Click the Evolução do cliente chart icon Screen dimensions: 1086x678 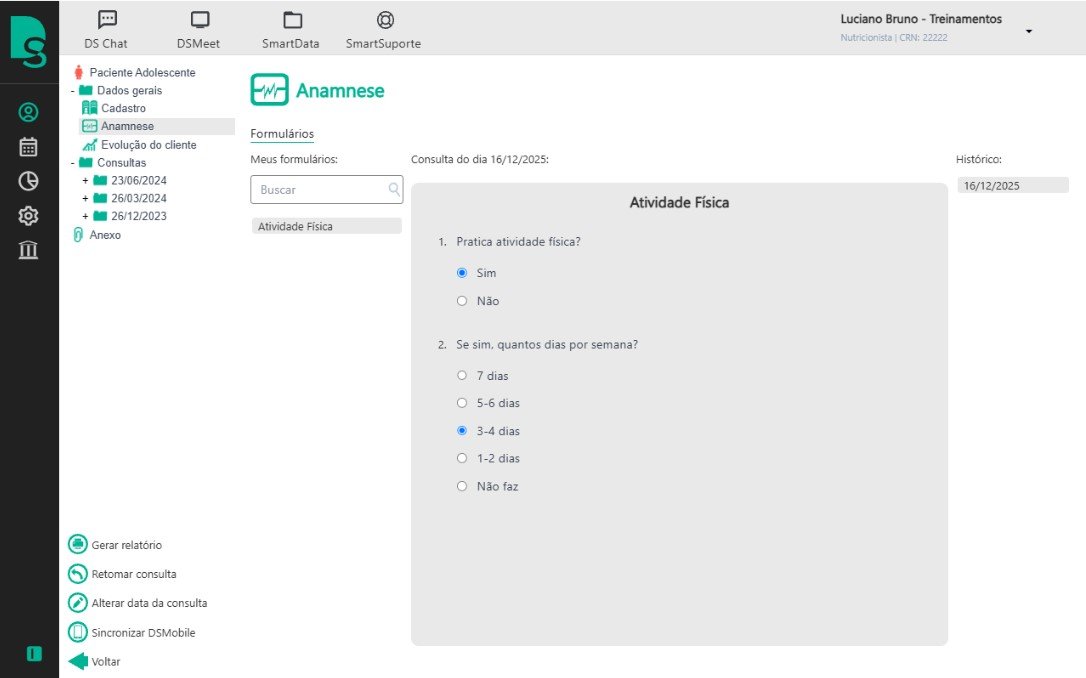89,145
